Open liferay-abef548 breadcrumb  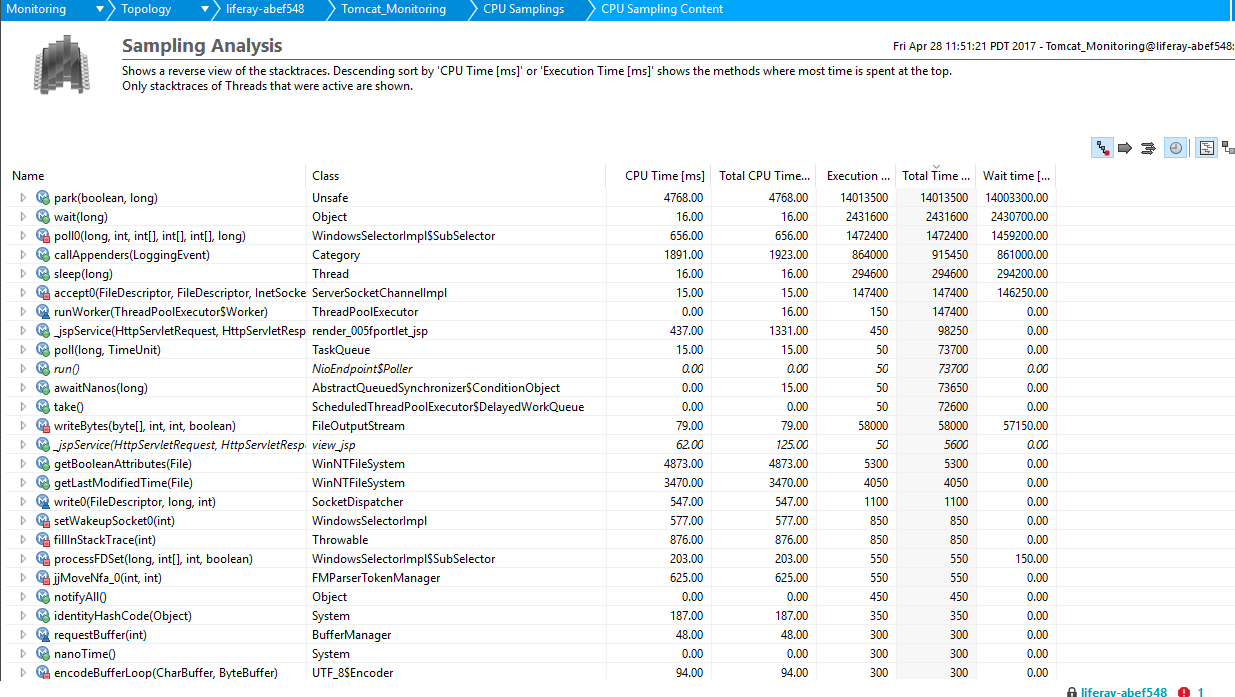coord(264,9)
